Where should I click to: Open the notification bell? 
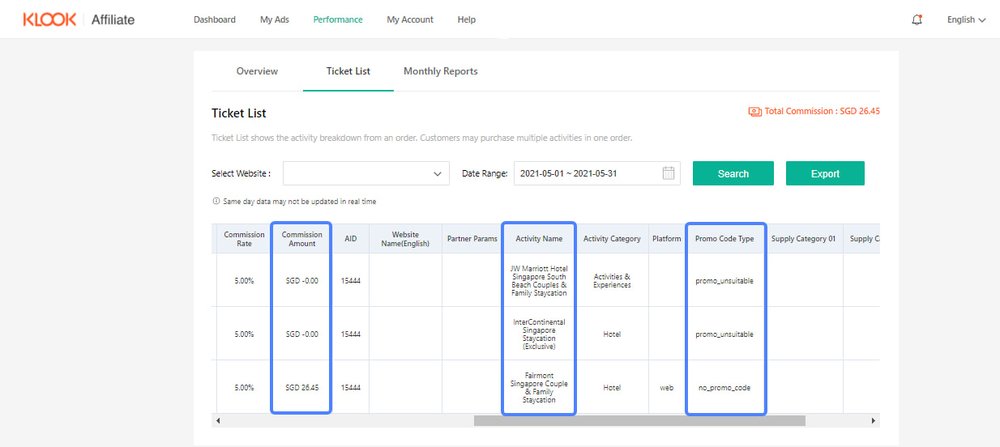(917, 20)
